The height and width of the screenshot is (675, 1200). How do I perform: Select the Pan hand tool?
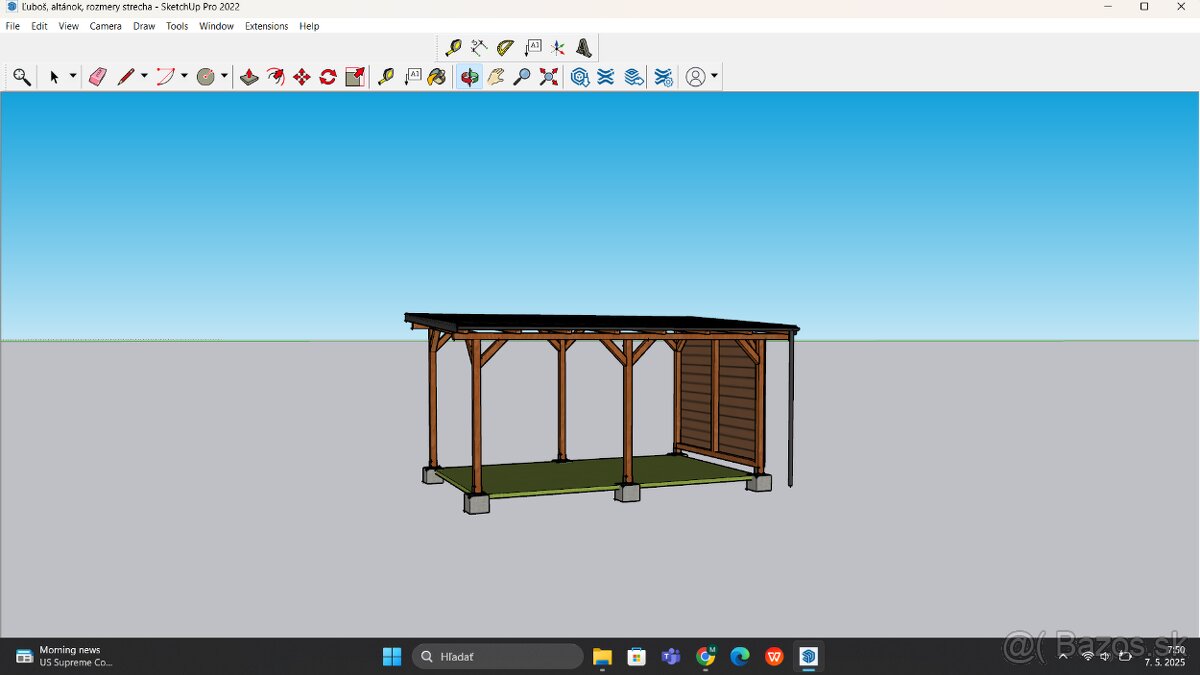click(495, 77)
